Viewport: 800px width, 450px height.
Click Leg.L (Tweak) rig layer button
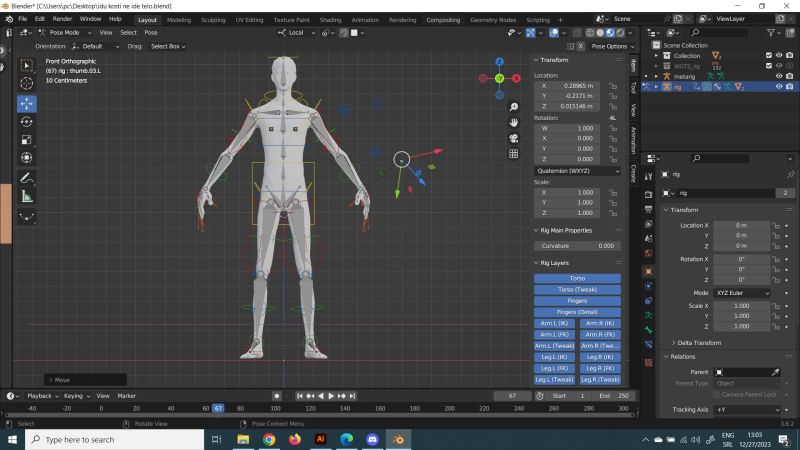click(555, 379)
